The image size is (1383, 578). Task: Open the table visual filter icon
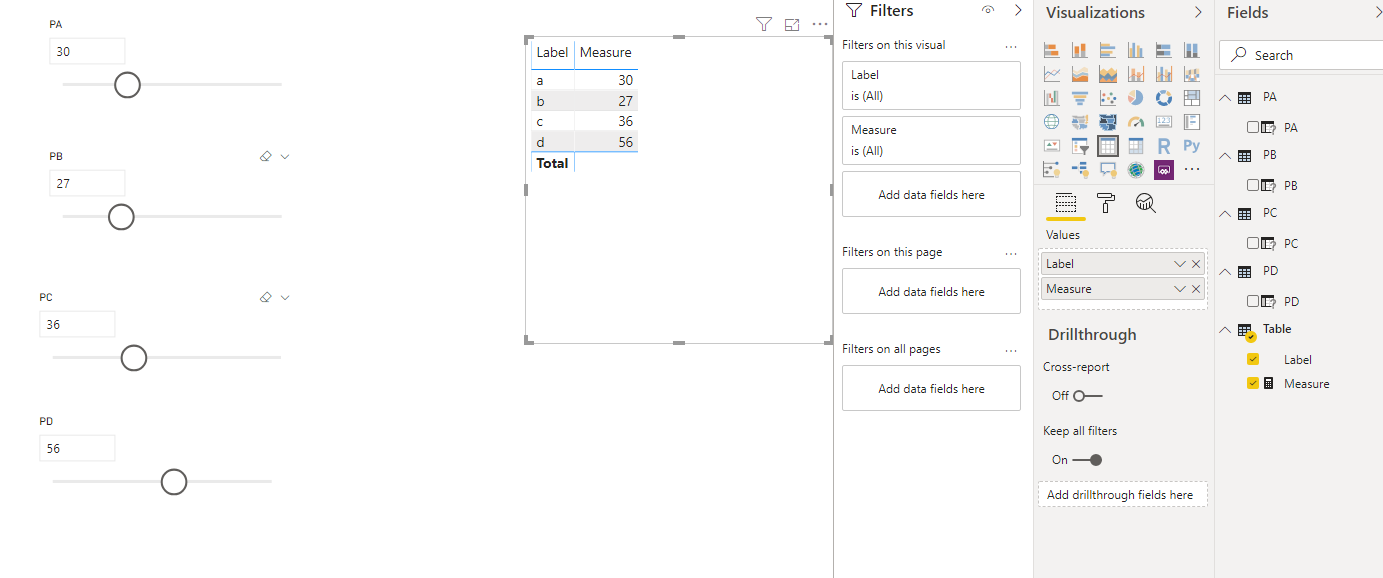coord(764,24)
